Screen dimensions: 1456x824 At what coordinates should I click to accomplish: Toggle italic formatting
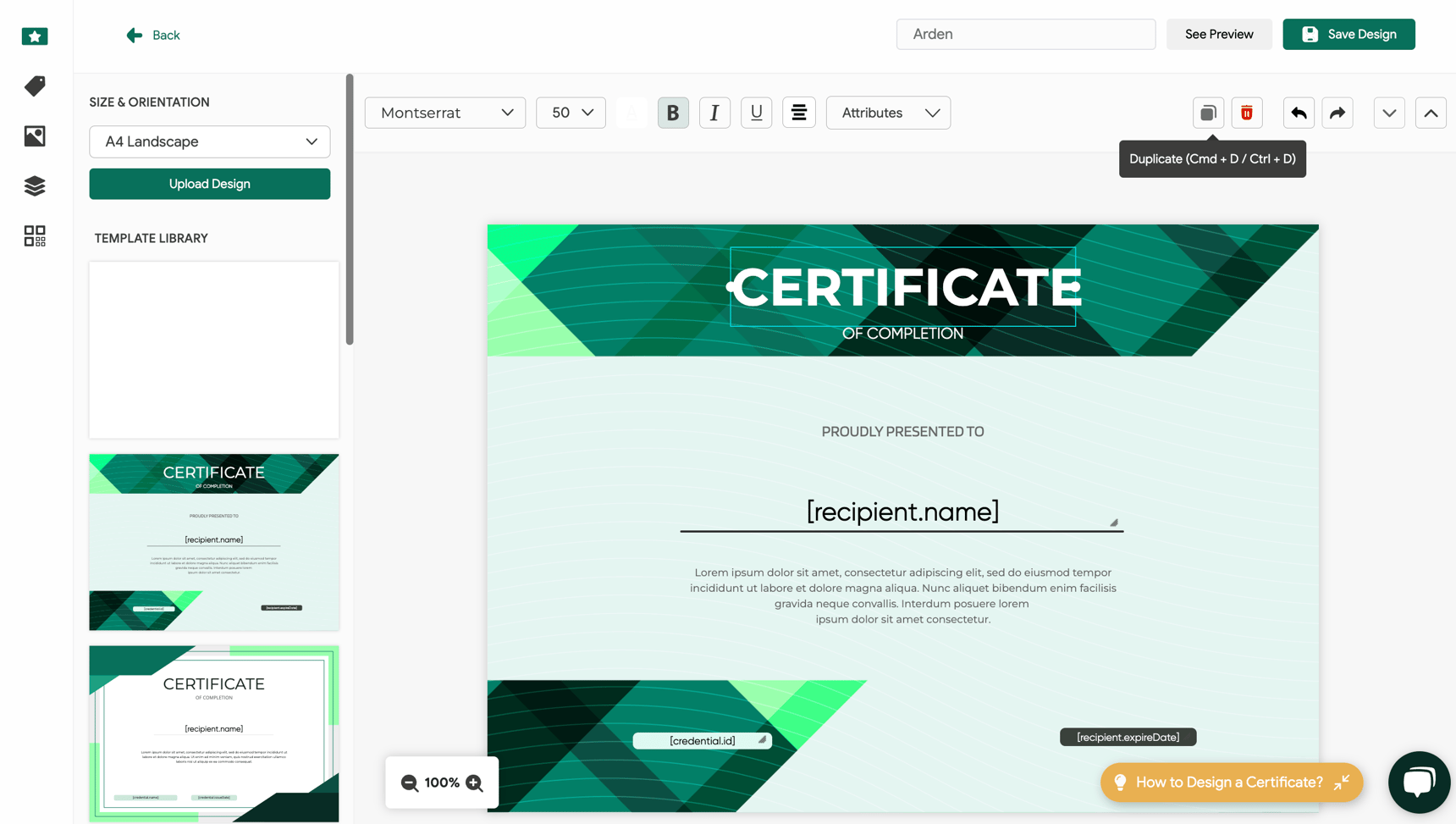click(714, 113)
